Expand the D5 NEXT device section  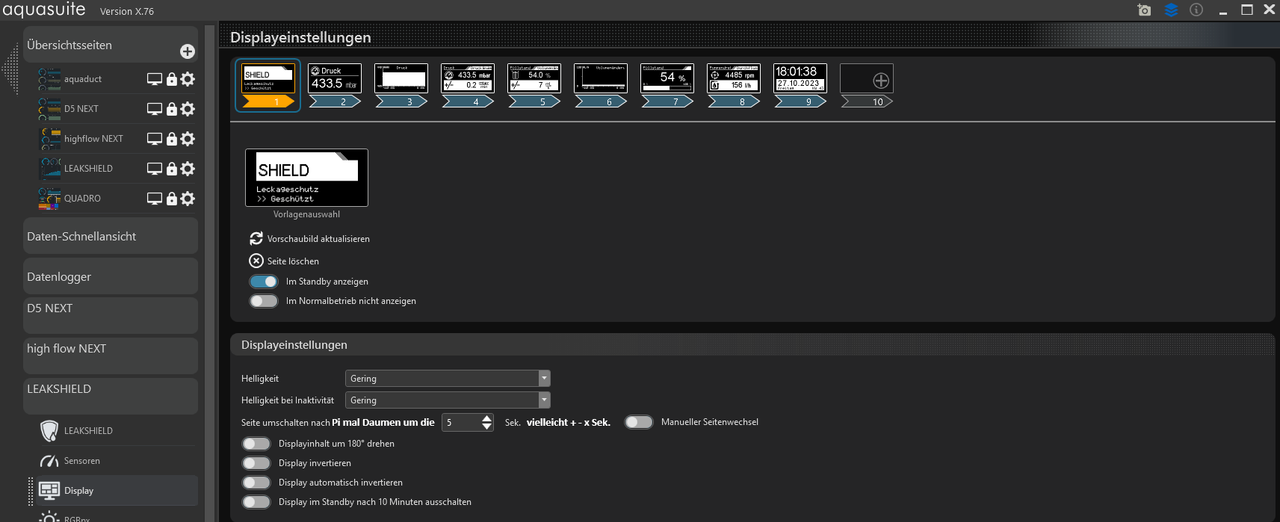110,315
